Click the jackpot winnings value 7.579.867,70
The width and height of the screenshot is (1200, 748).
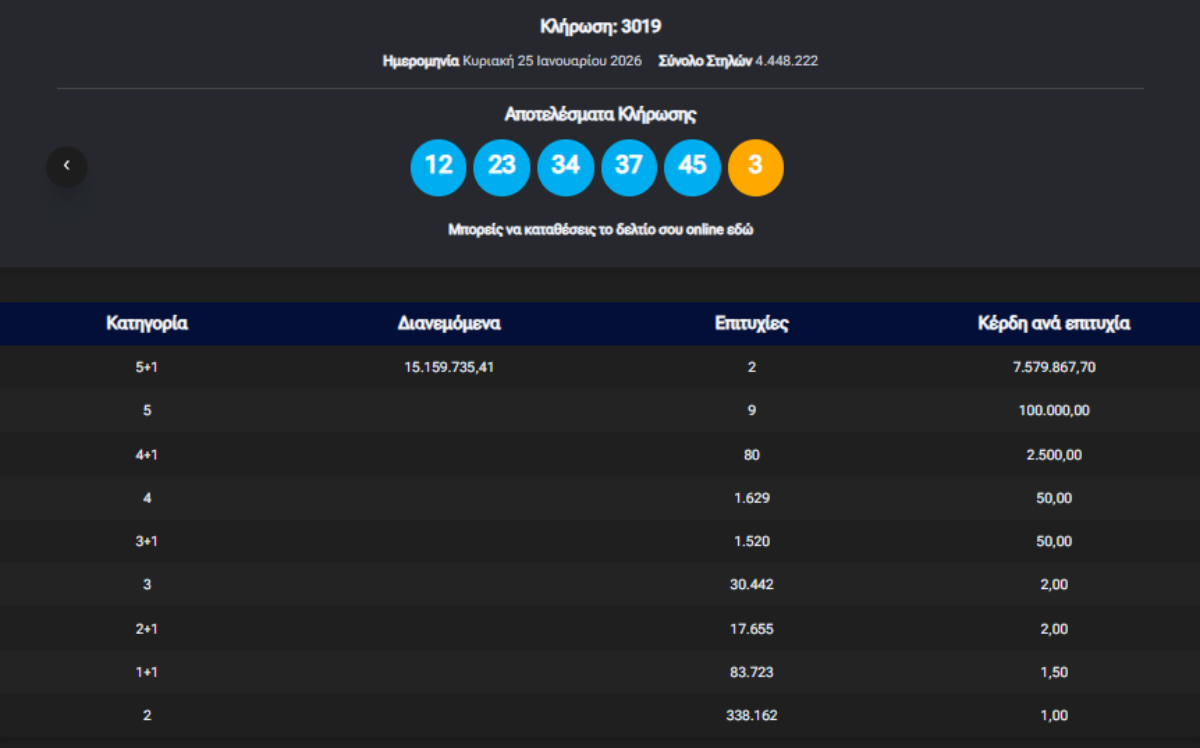pyautogui.click(x=1053, y=367)
